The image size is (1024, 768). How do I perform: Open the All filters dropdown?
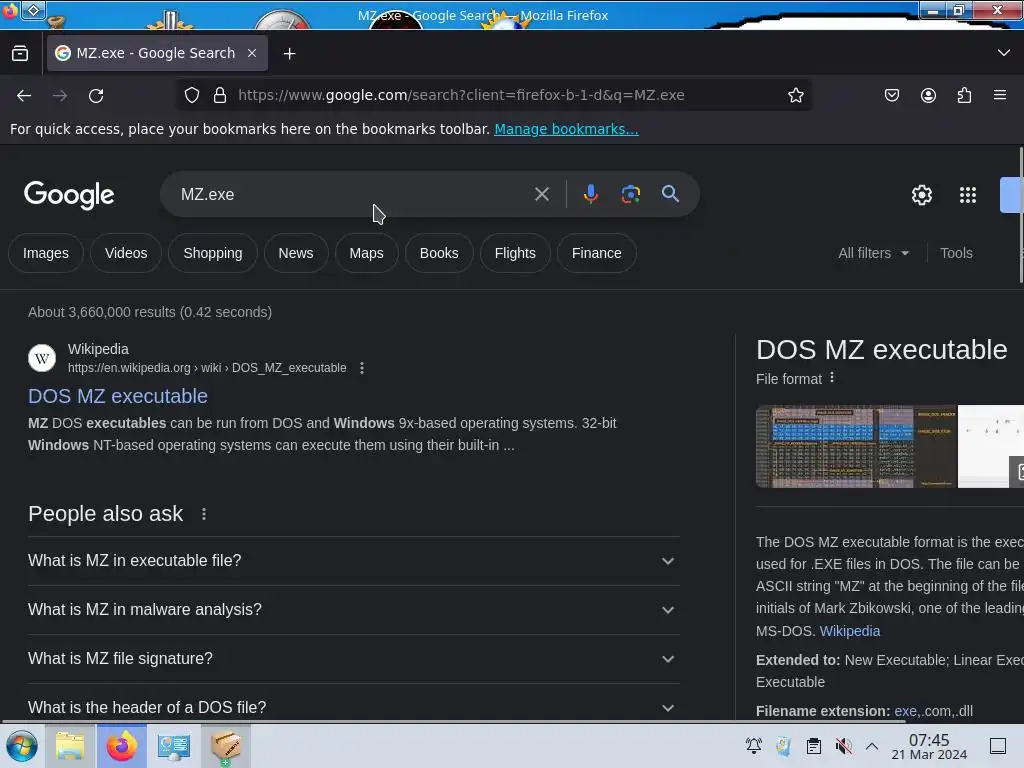(x=873, y=253)
